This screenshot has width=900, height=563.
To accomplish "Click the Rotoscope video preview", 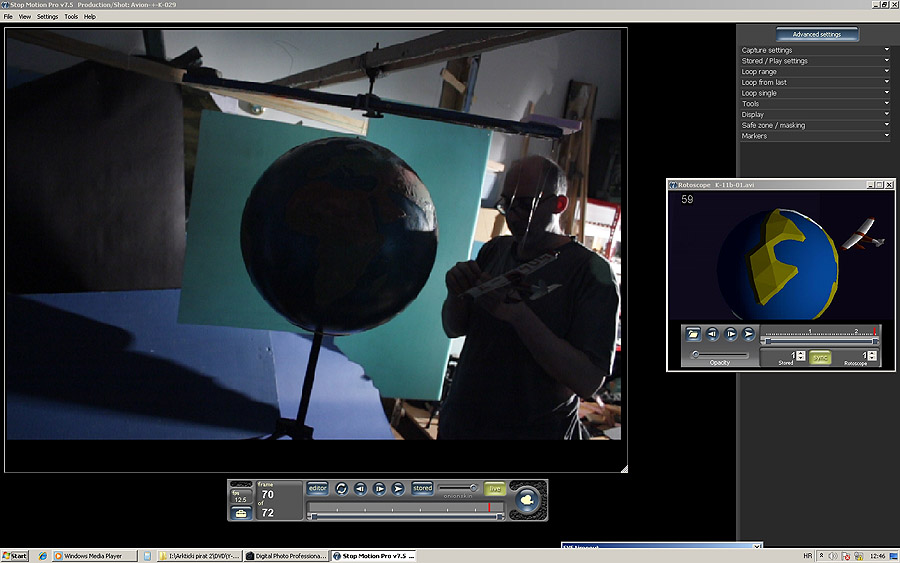I will (x=781, y=255).
